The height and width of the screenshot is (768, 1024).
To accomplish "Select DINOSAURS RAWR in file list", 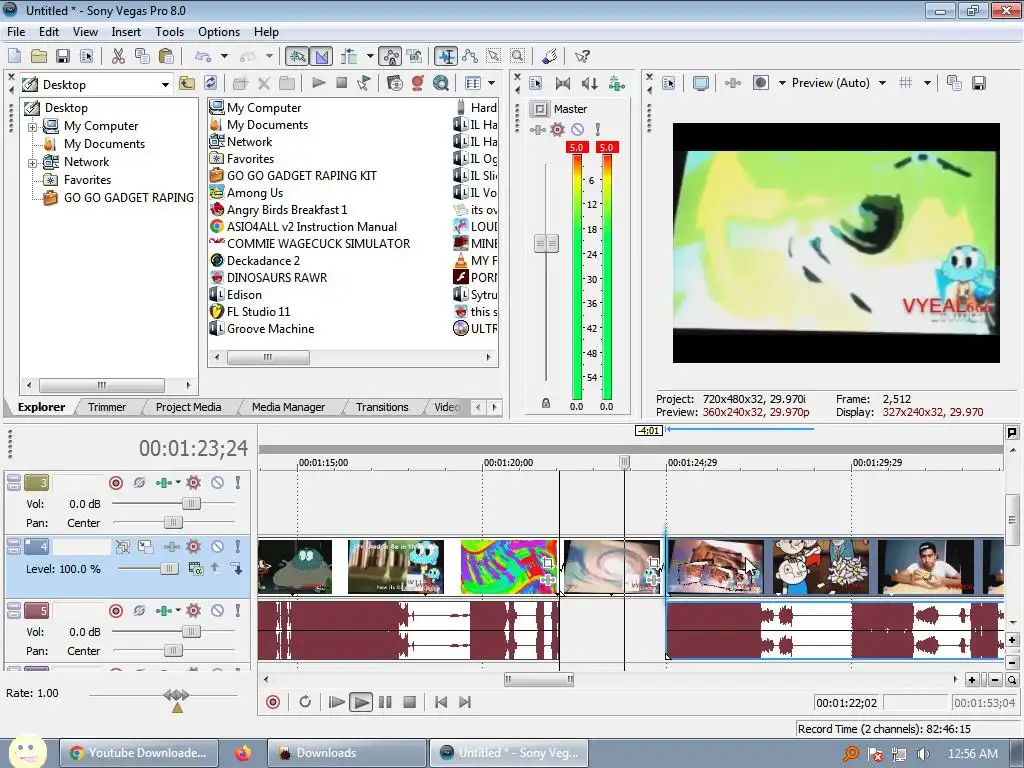I will coord(277,278).
